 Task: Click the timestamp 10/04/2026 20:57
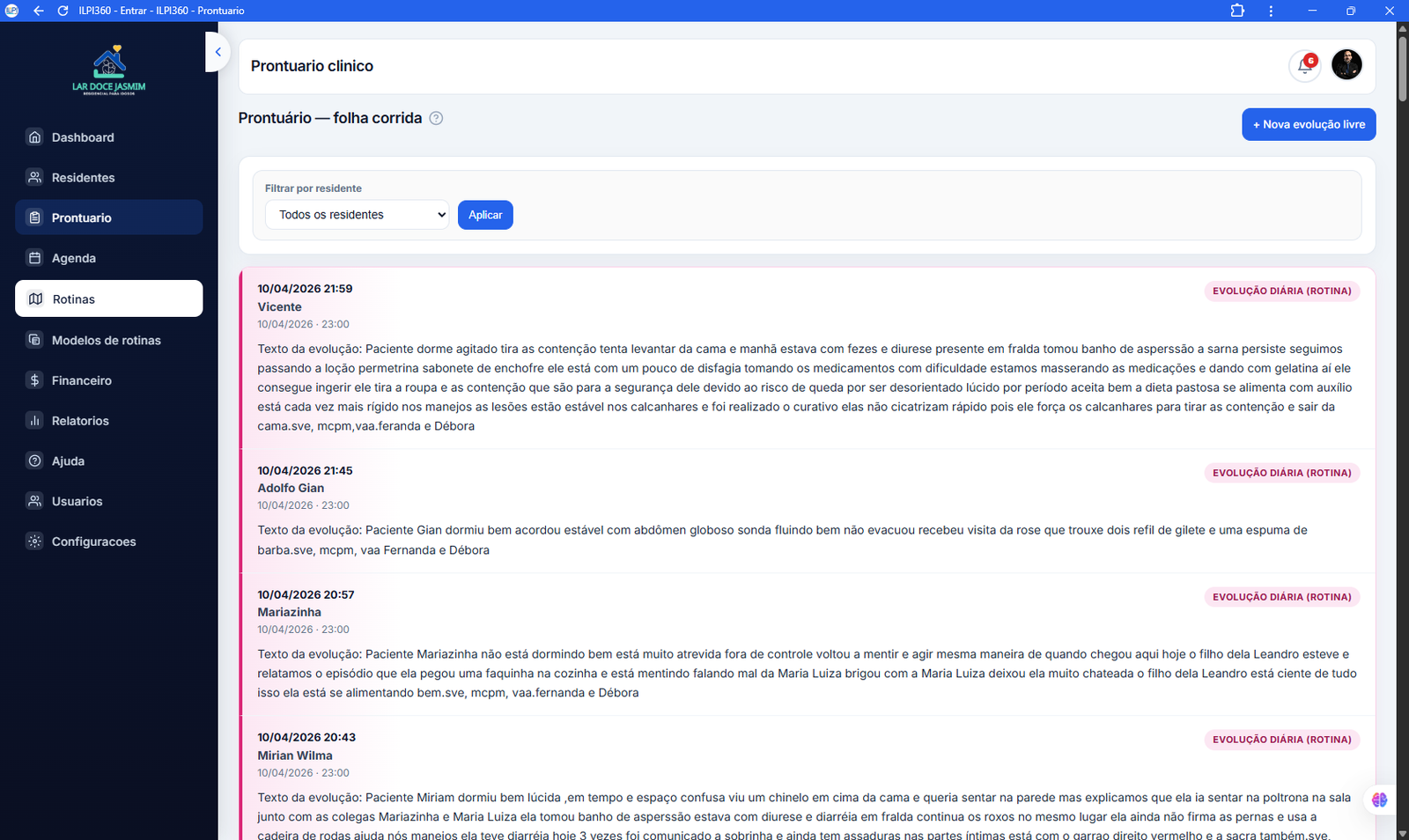coord(306,594)
